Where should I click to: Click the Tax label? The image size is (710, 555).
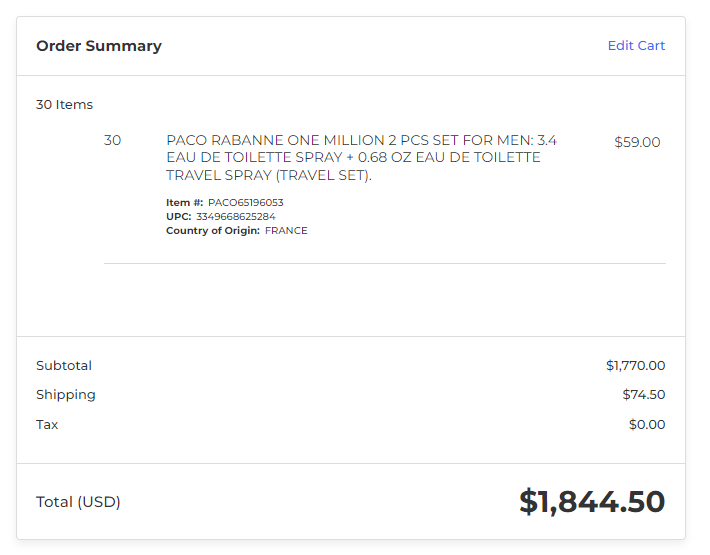coord(47,425)
